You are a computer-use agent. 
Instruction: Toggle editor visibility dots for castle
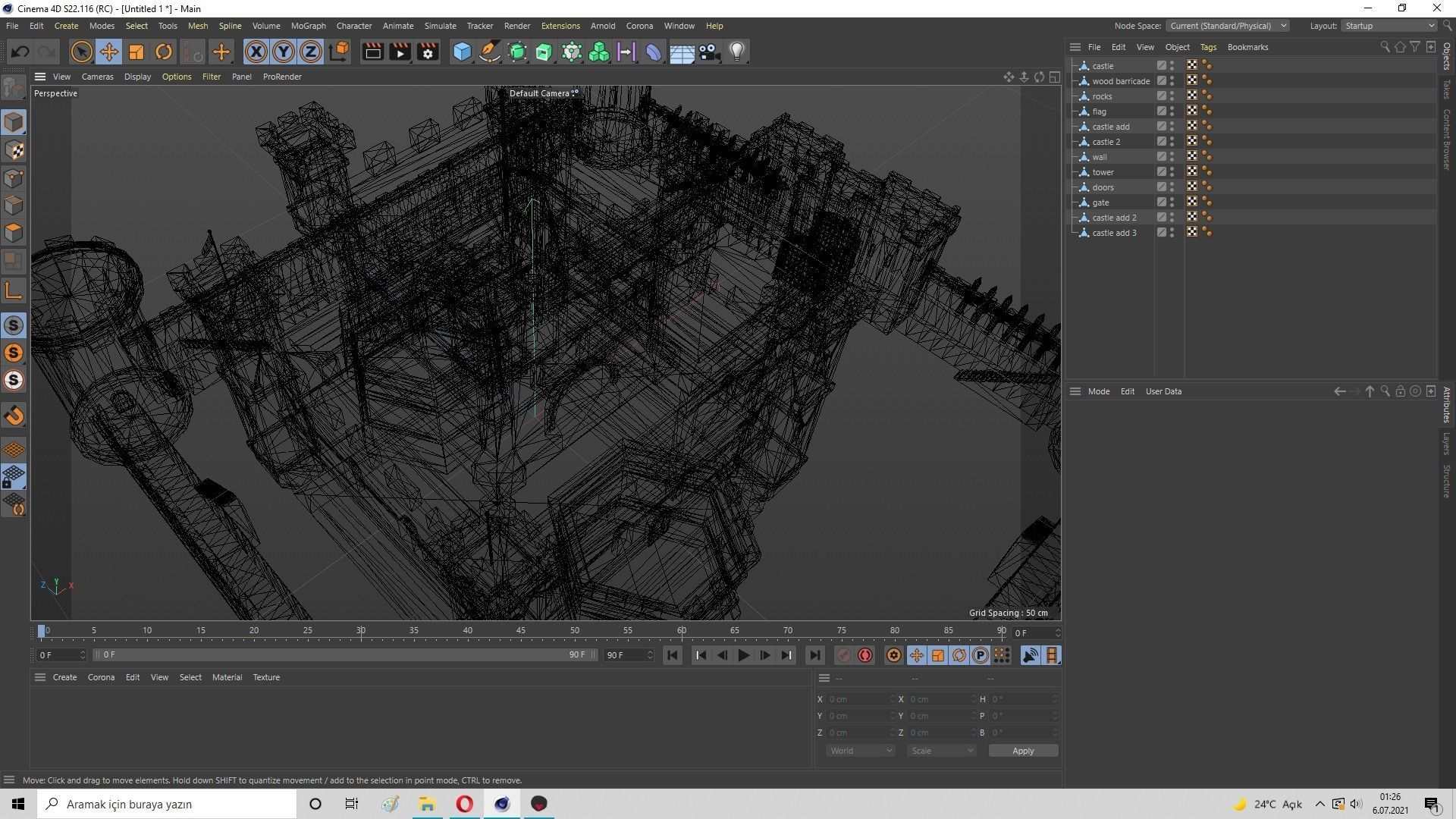(x=1172, y=66)
